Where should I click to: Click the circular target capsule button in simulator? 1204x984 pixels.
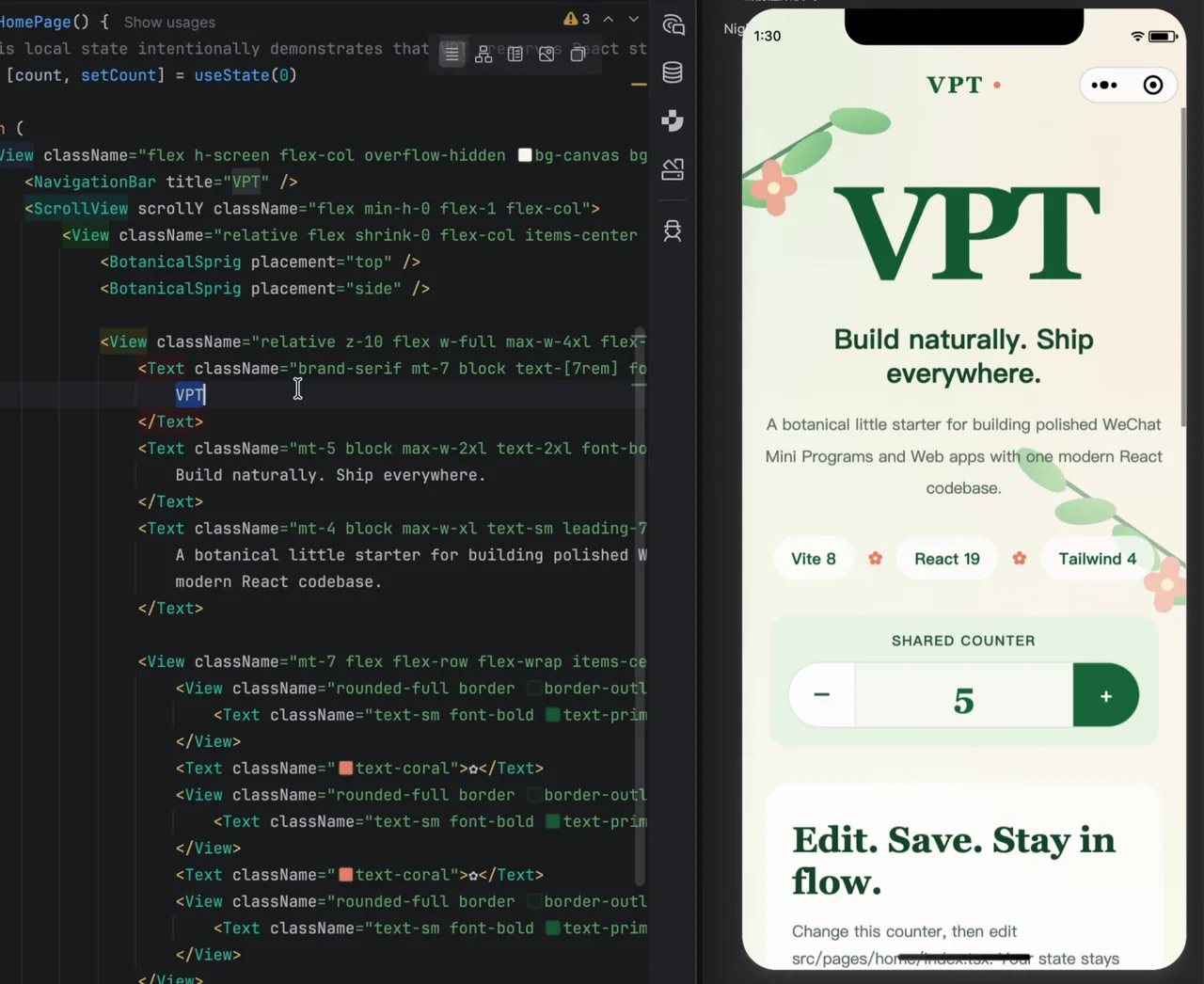coord(1153,86)
